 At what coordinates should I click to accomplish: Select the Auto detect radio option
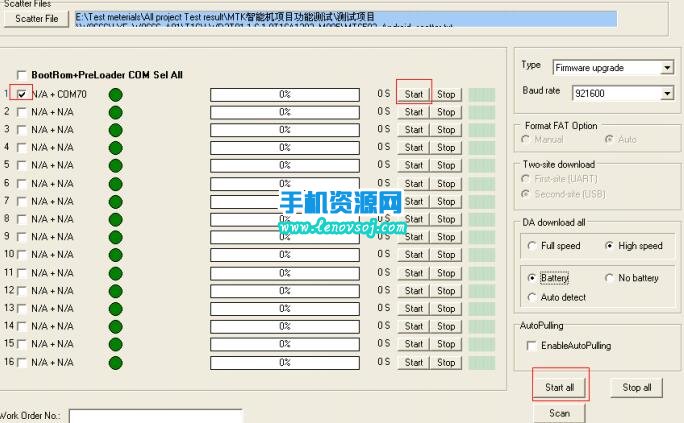[532, 297]
